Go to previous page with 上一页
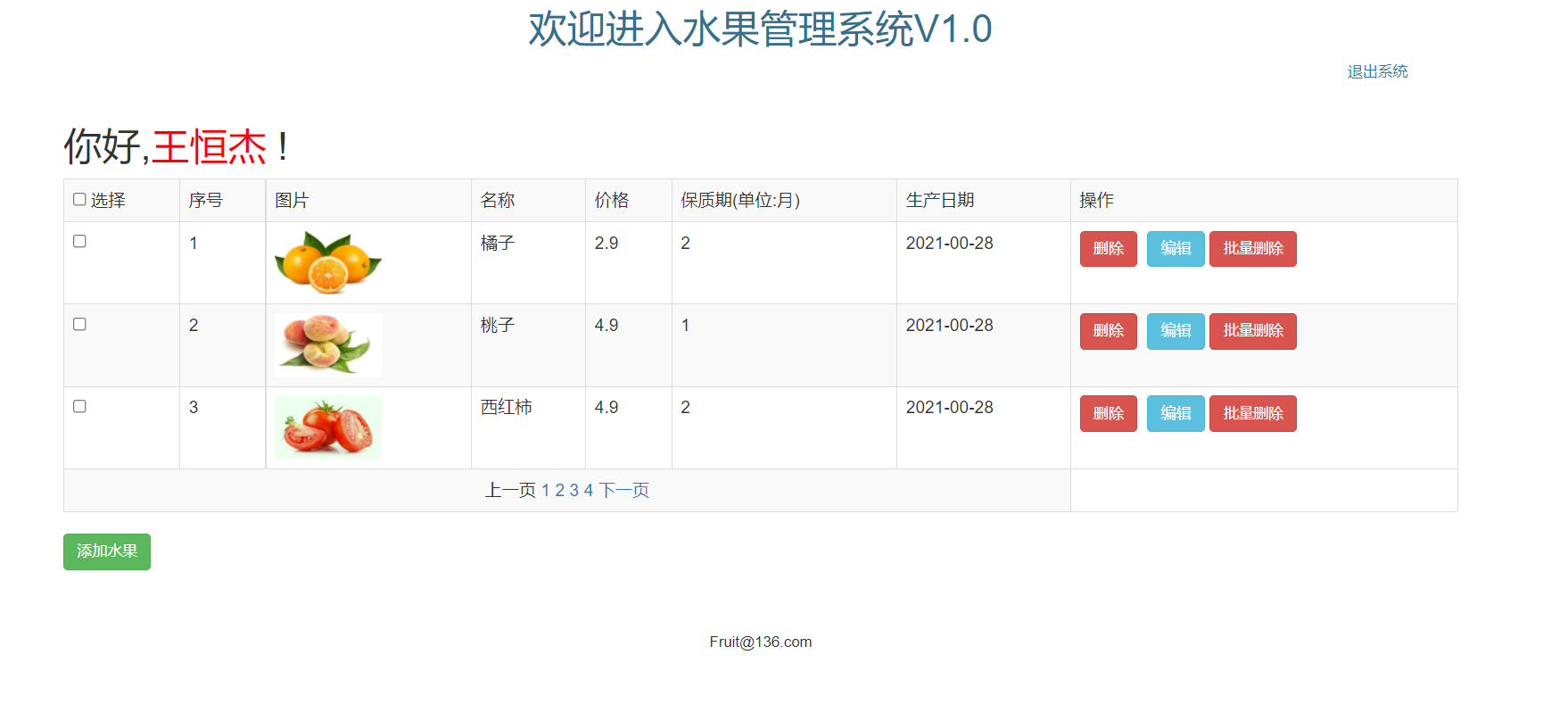This screenshot has height=721, width=1568. pyautogui.click(x=510, y=490)
